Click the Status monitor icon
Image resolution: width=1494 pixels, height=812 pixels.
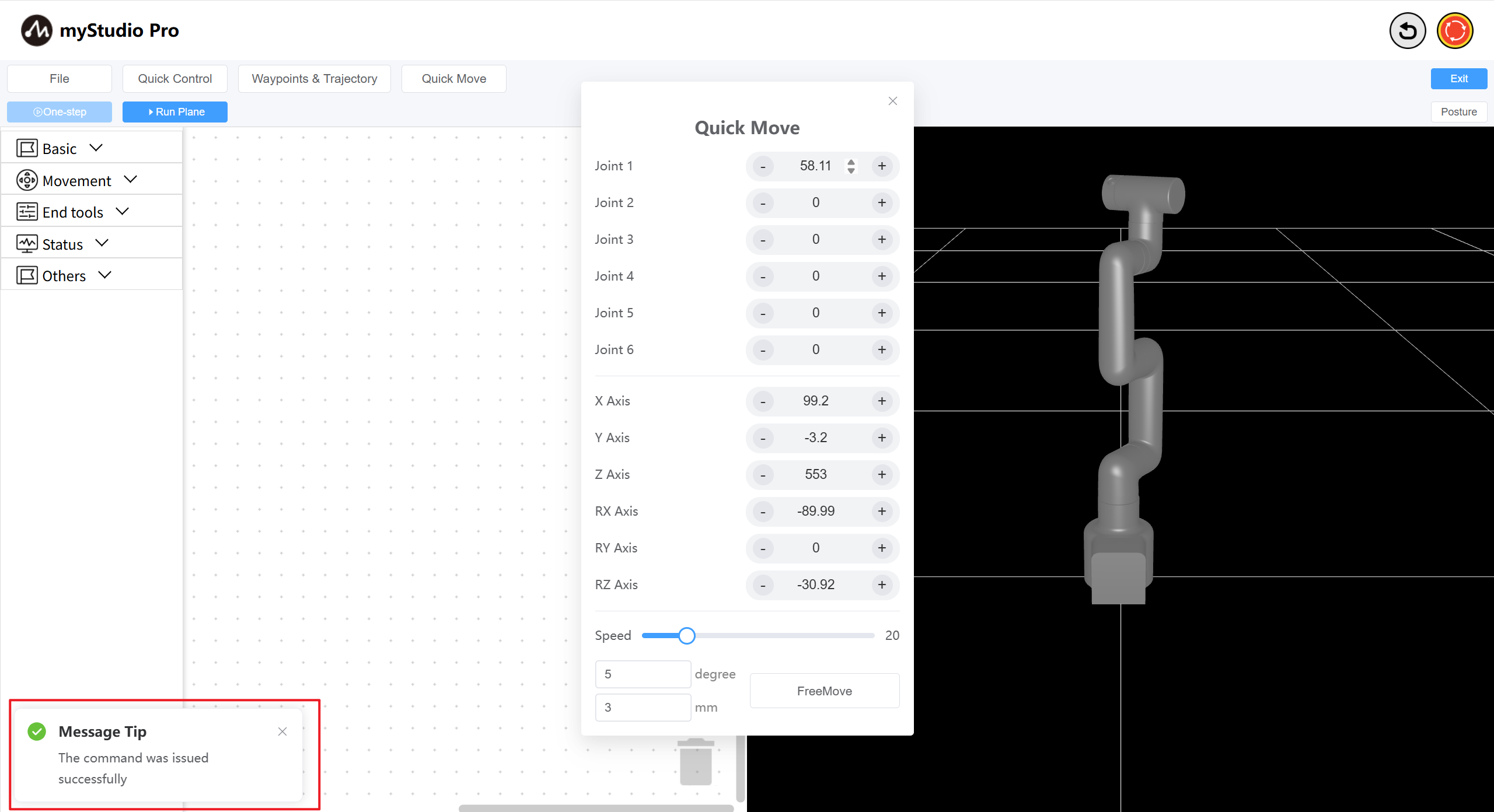click(x=27, y=244)
